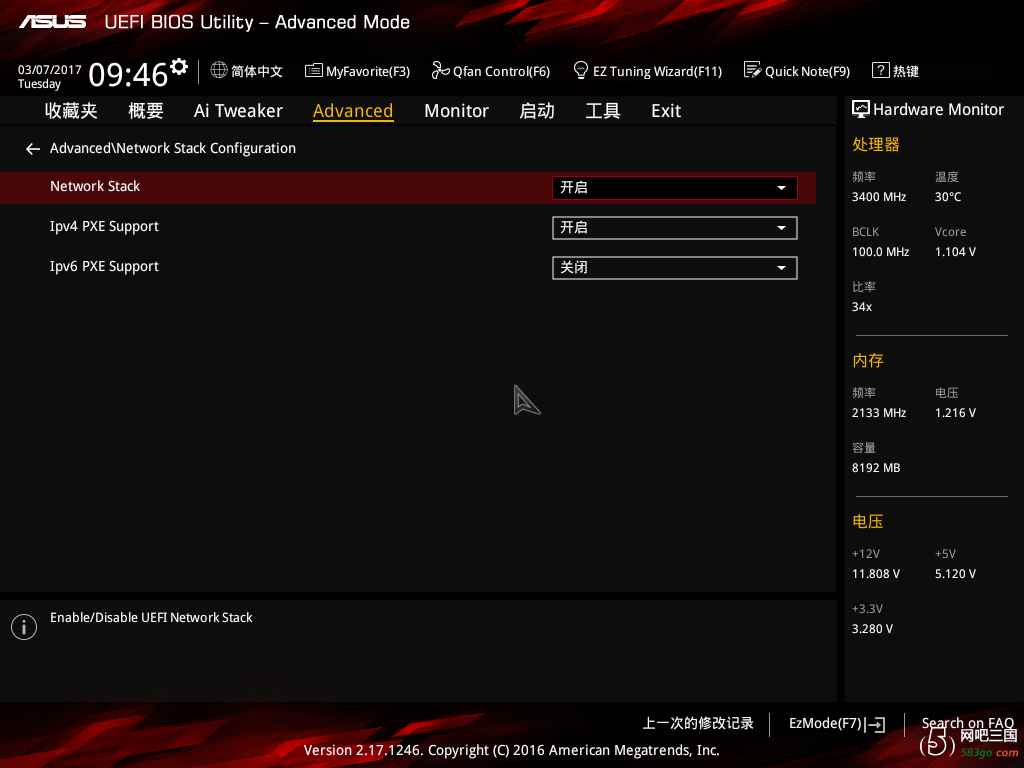Click the 1.216 V memory voltage value
The height and width of the screenshot is (768, 1024).
click(955, 413)
